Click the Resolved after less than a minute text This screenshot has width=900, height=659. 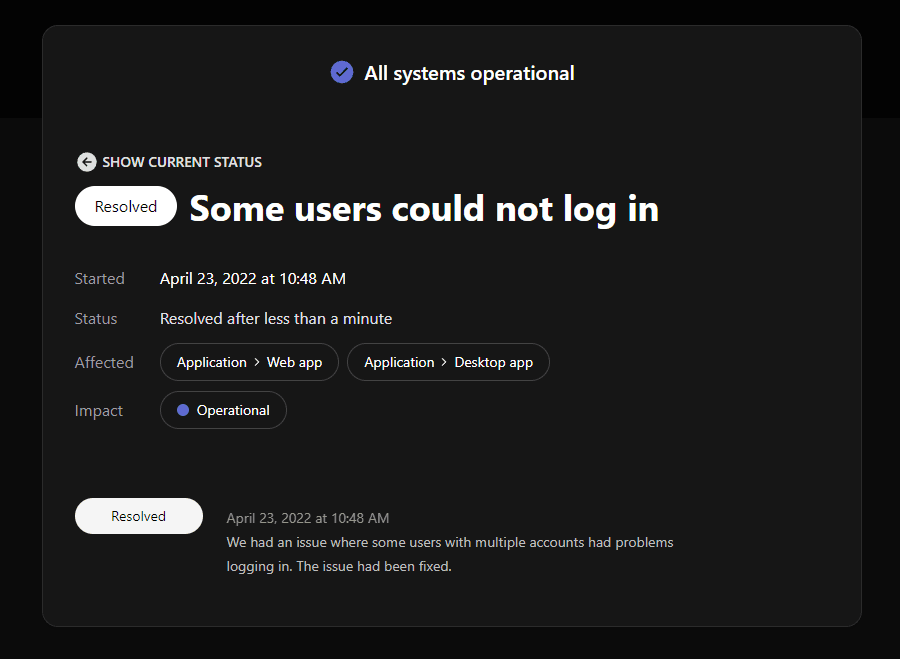pos(276,319)
